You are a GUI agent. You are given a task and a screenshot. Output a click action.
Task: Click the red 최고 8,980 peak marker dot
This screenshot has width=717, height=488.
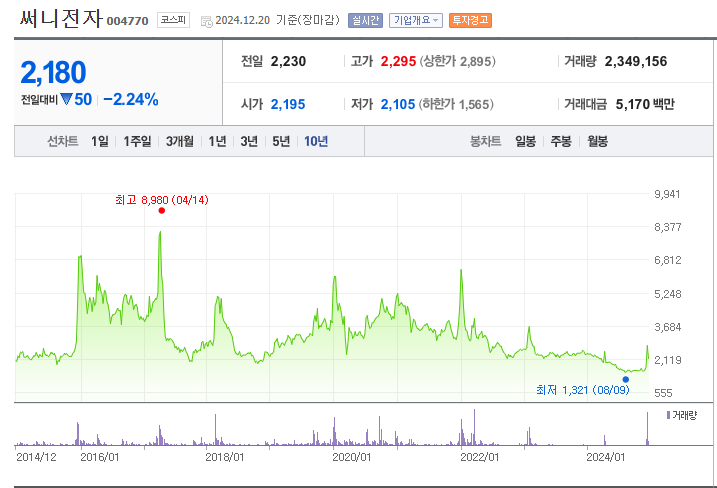coord(161,210)
